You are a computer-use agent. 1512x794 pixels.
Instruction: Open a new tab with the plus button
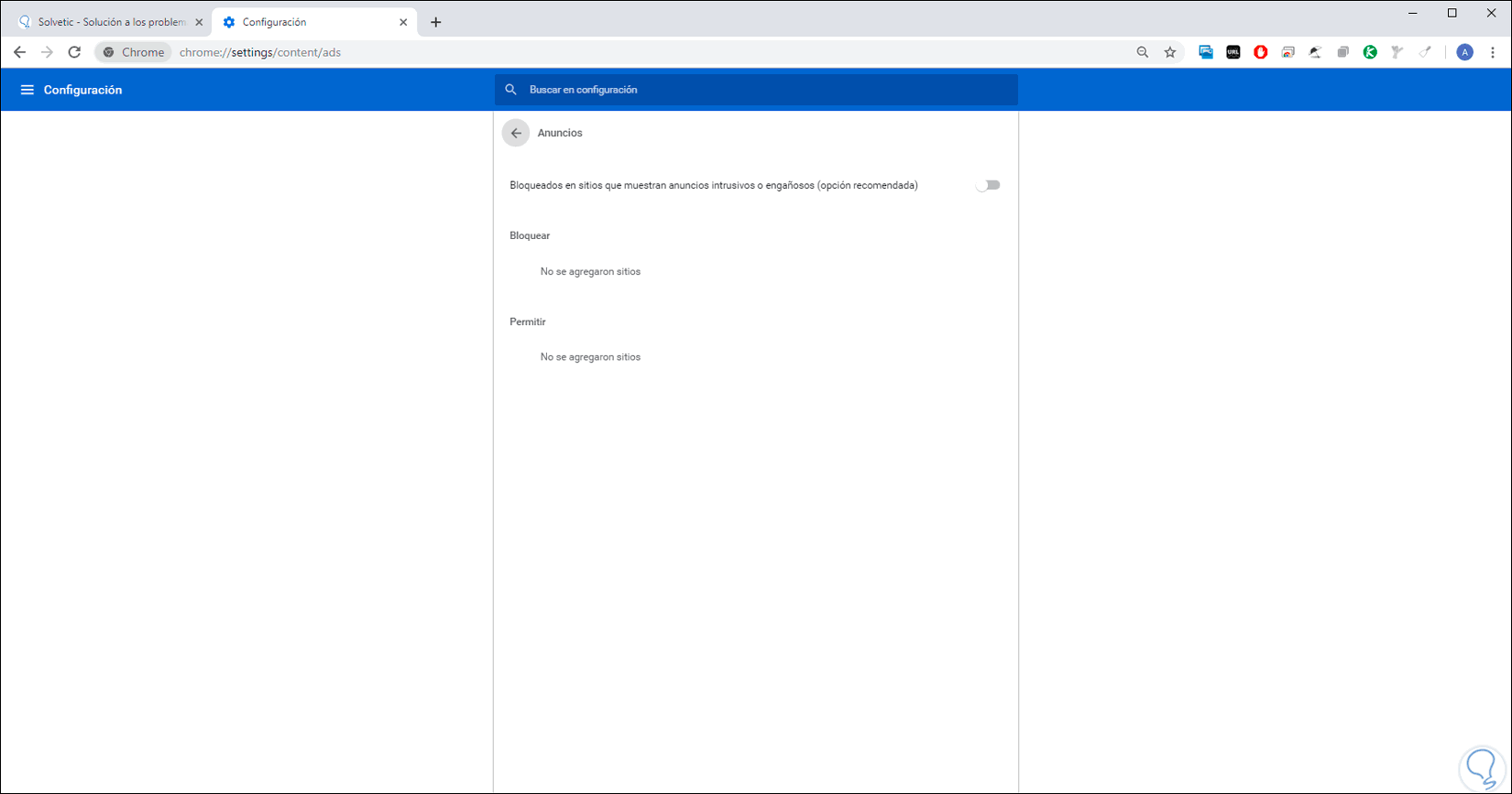436,22
